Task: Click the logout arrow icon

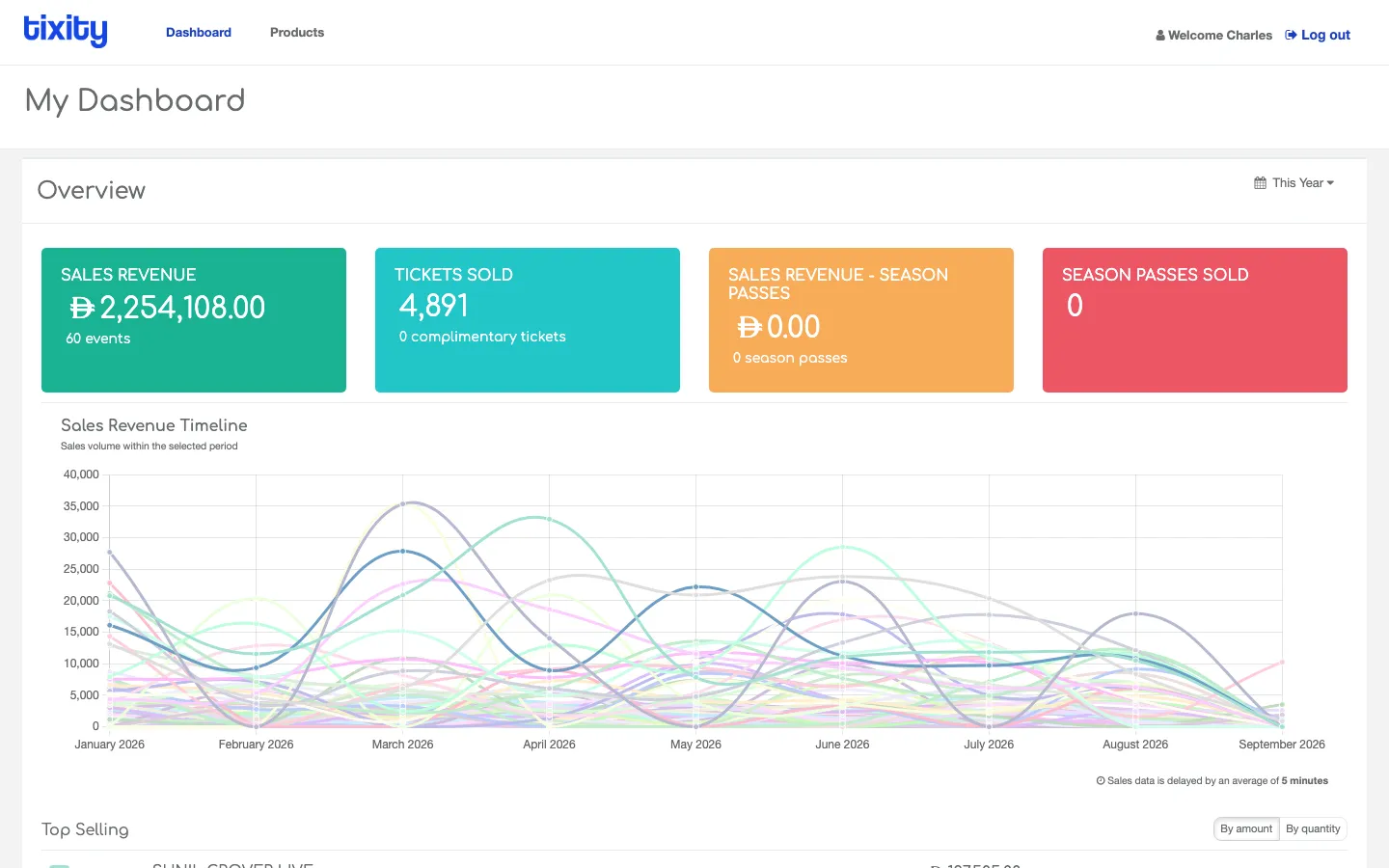Action: point(1291,35)
